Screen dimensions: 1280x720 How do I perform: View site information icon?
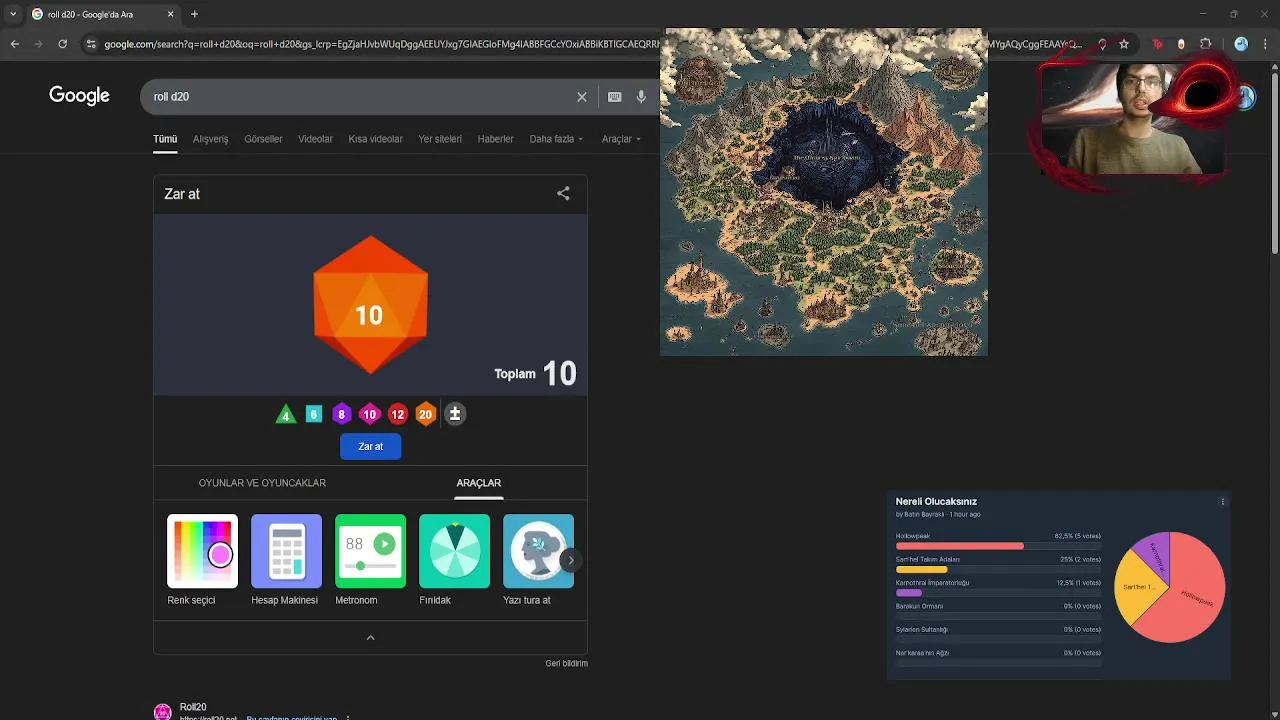point(91,44)
